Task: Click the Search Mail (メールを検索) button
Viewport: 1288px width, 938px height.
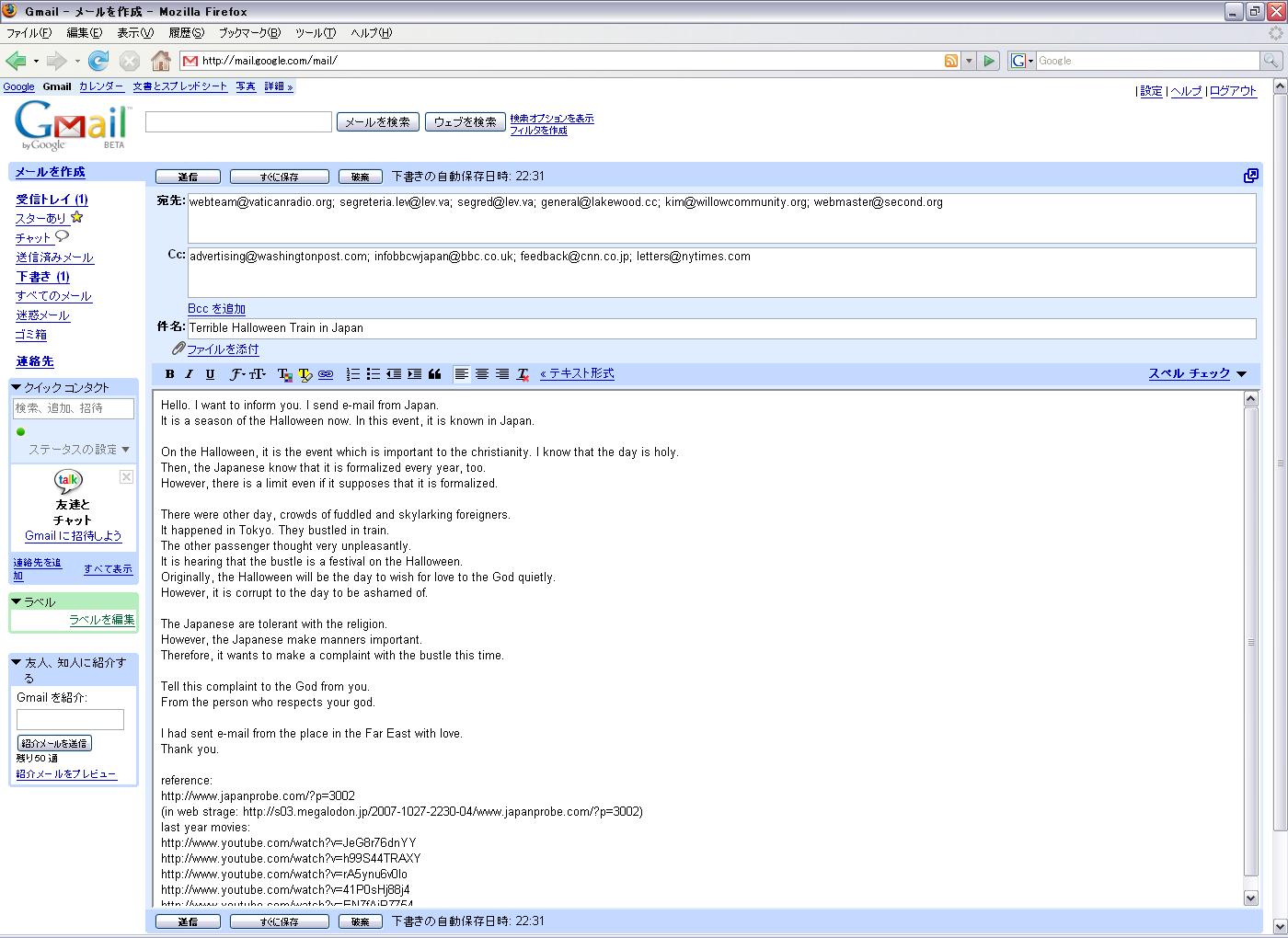Action: pyautogui.click(x=377, y=121)
